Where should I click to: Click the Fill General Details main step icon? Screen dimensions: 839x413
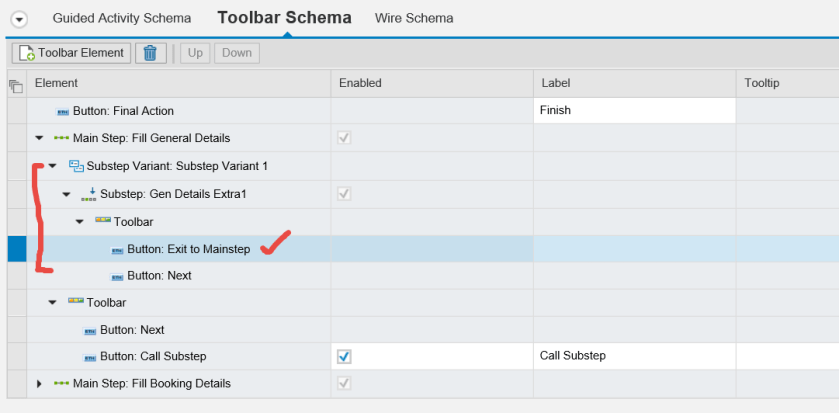[63, 138]
